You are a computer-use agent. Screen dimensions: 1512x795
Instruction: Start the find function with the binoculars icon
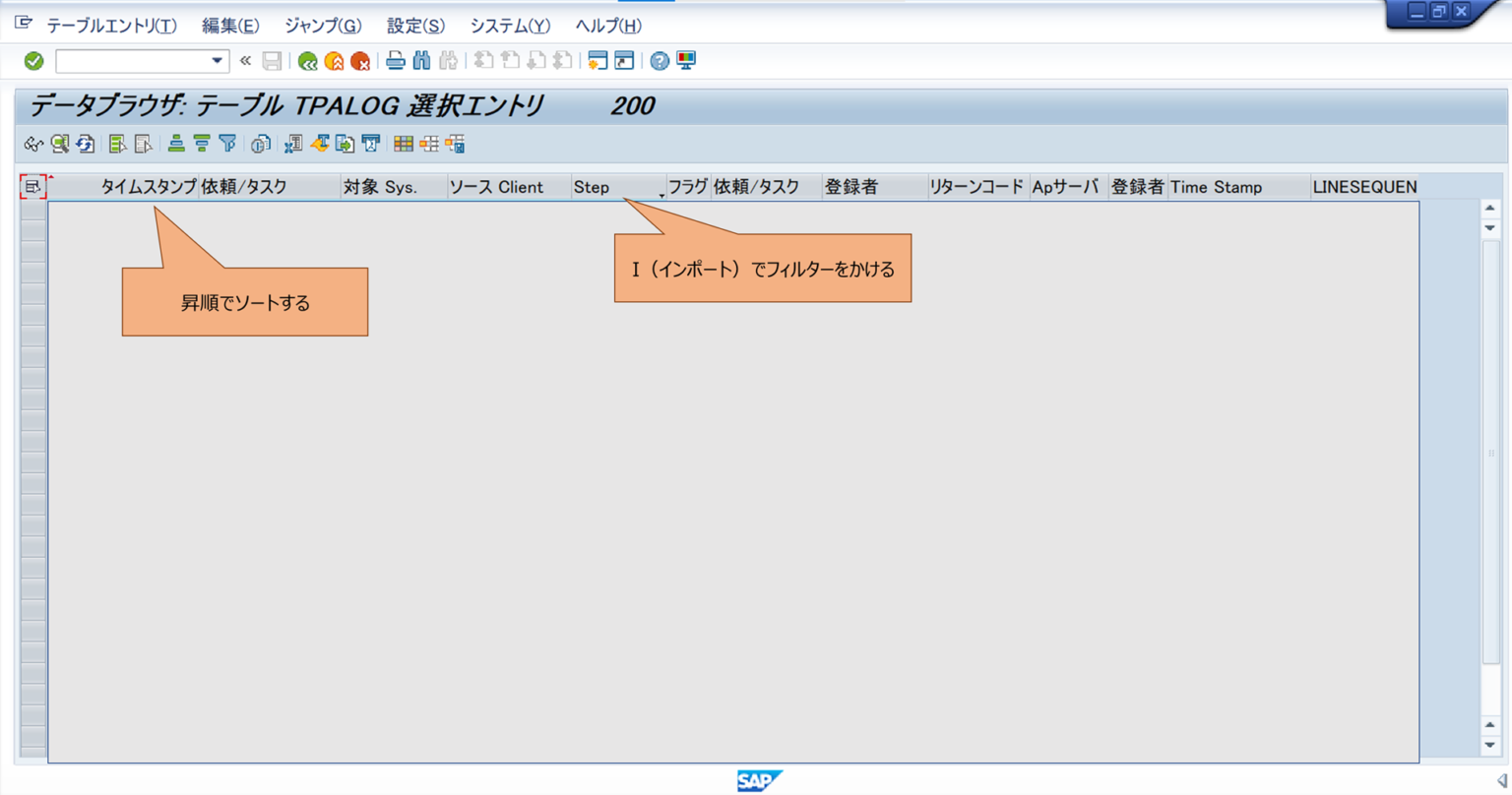point(420,60)
